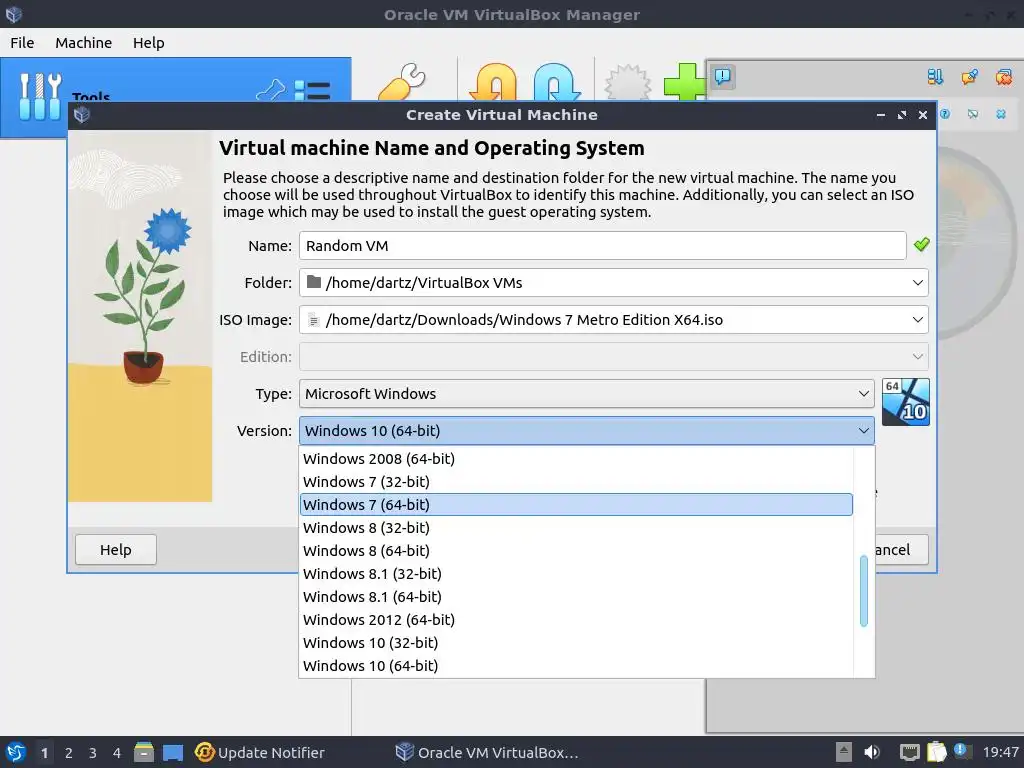
Task: Click the small blue close icon behind dialog
Action: click(x=1001, y=114)
